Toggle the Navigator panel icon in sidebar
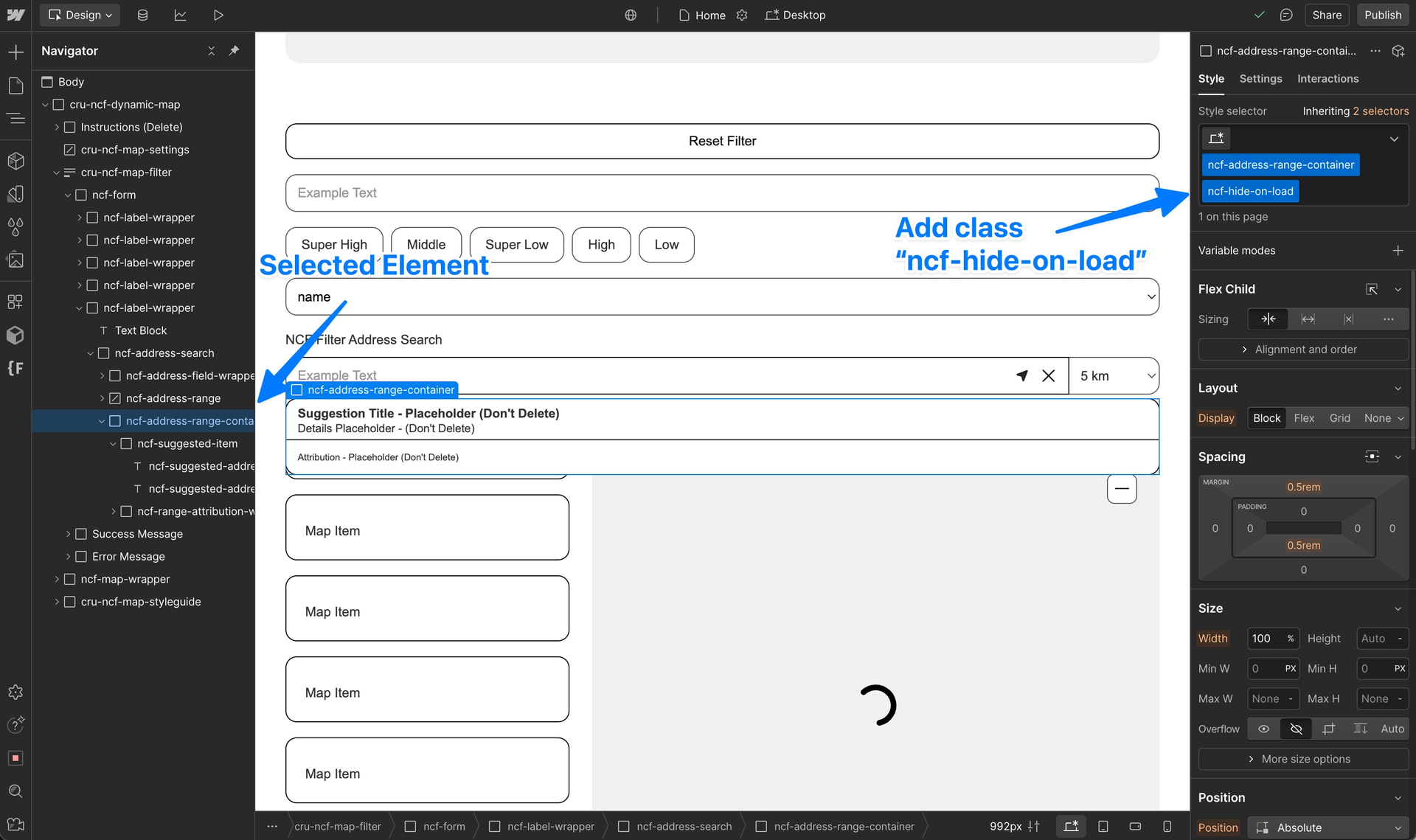The height and width of the screenshot is (840, 1416). (15, 119)
